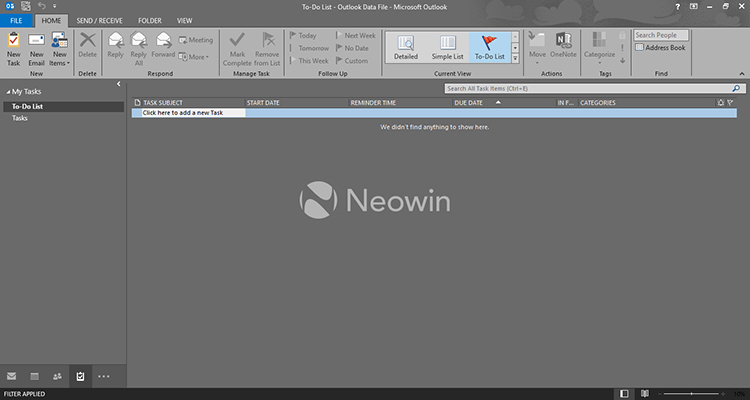Expand the Current View gallery options
750x400 pixels.
515,58
